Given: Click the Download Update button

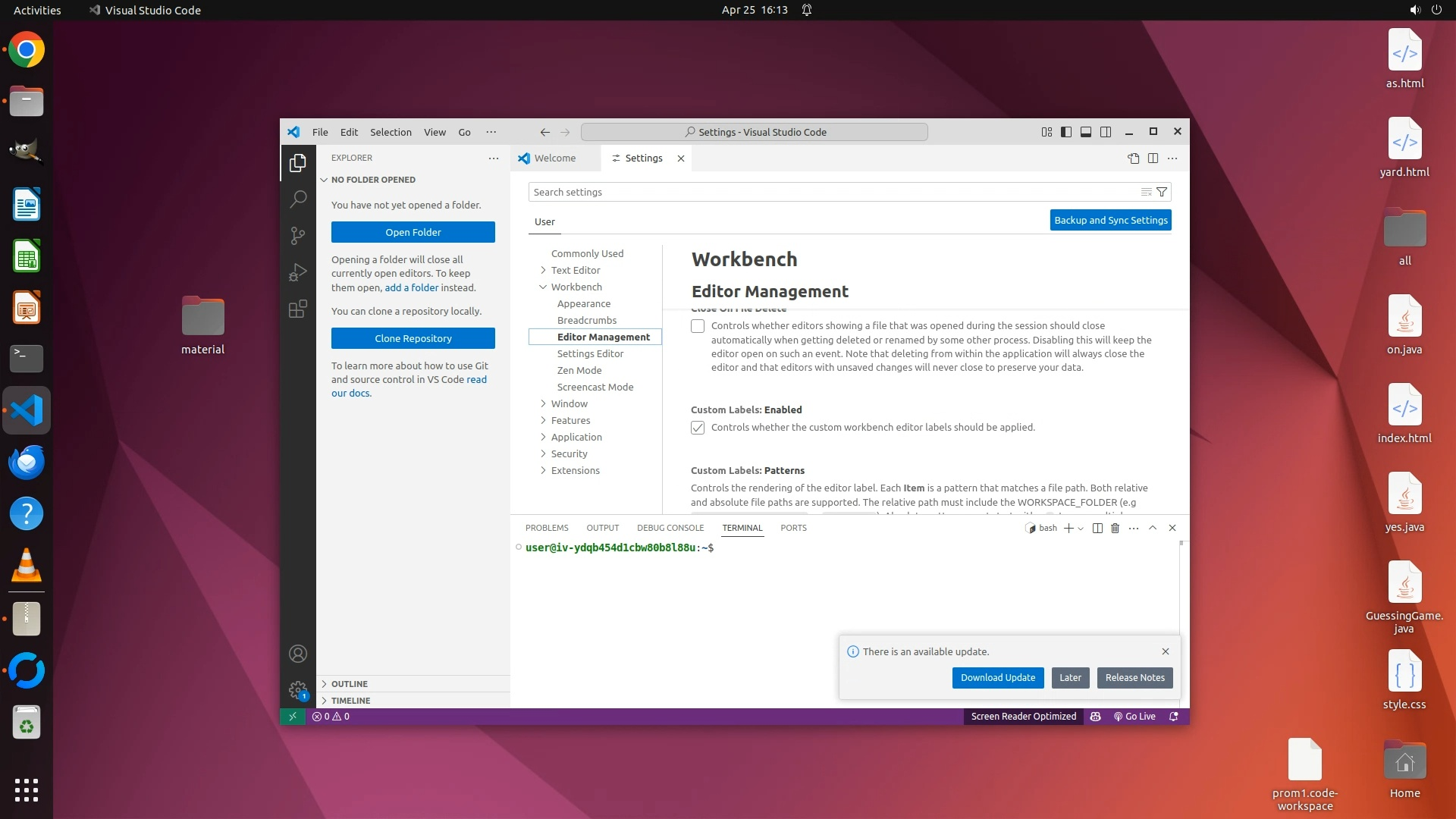Looking at the screenshot, I should [997, 678].
